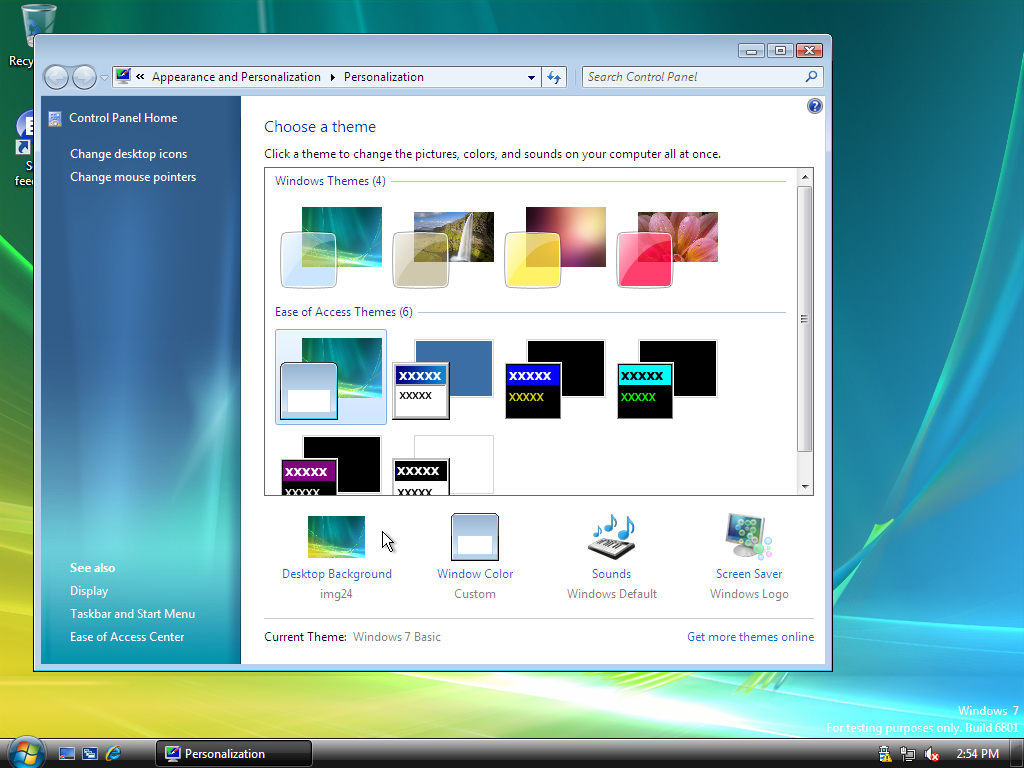Open the Display link under See also
This screenshot has width=1024, height=768.
89,590
